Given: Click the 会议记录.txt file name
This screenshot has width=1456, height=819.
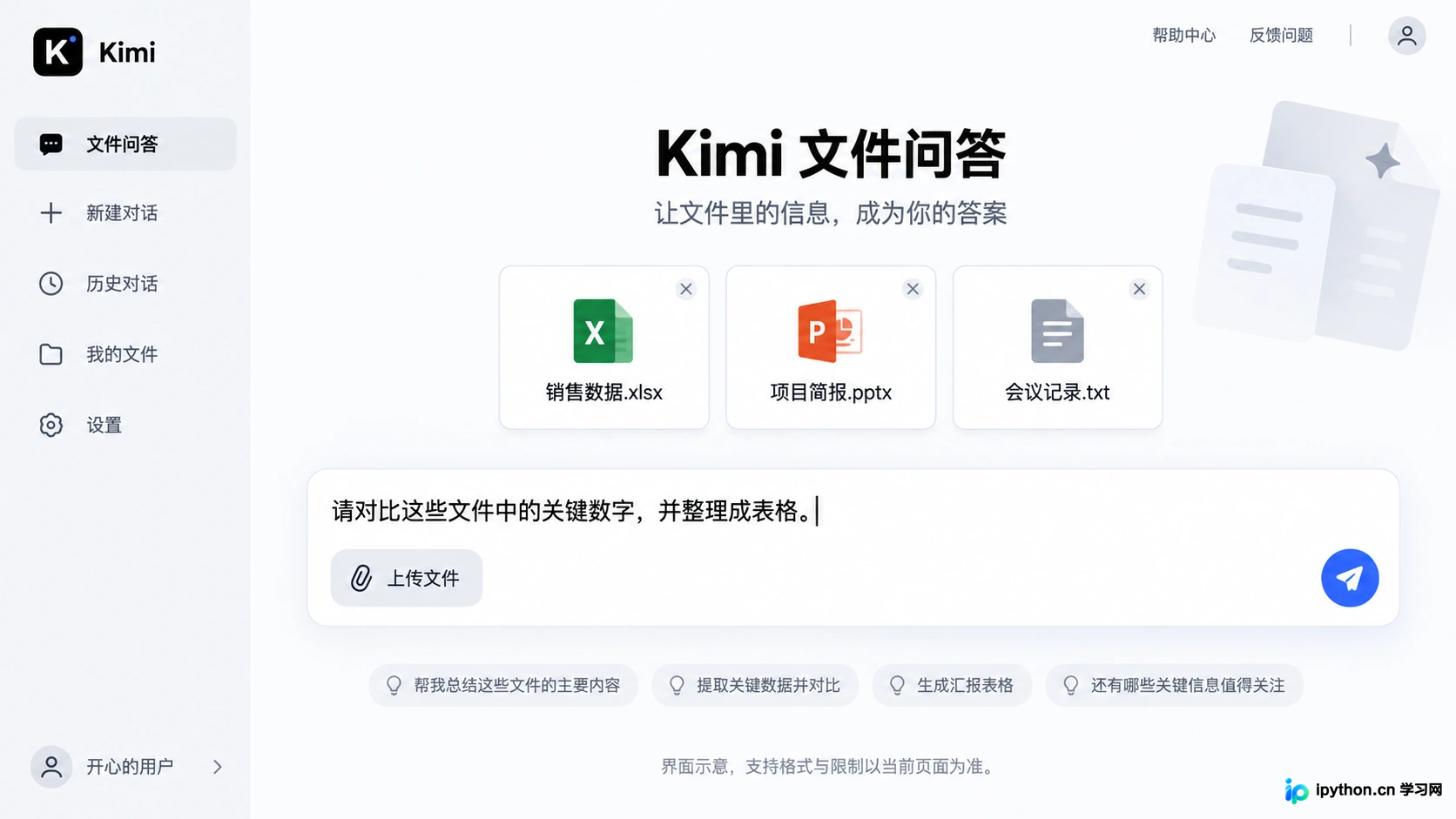Looking at the screenshot, I should tap(1057, 393).
